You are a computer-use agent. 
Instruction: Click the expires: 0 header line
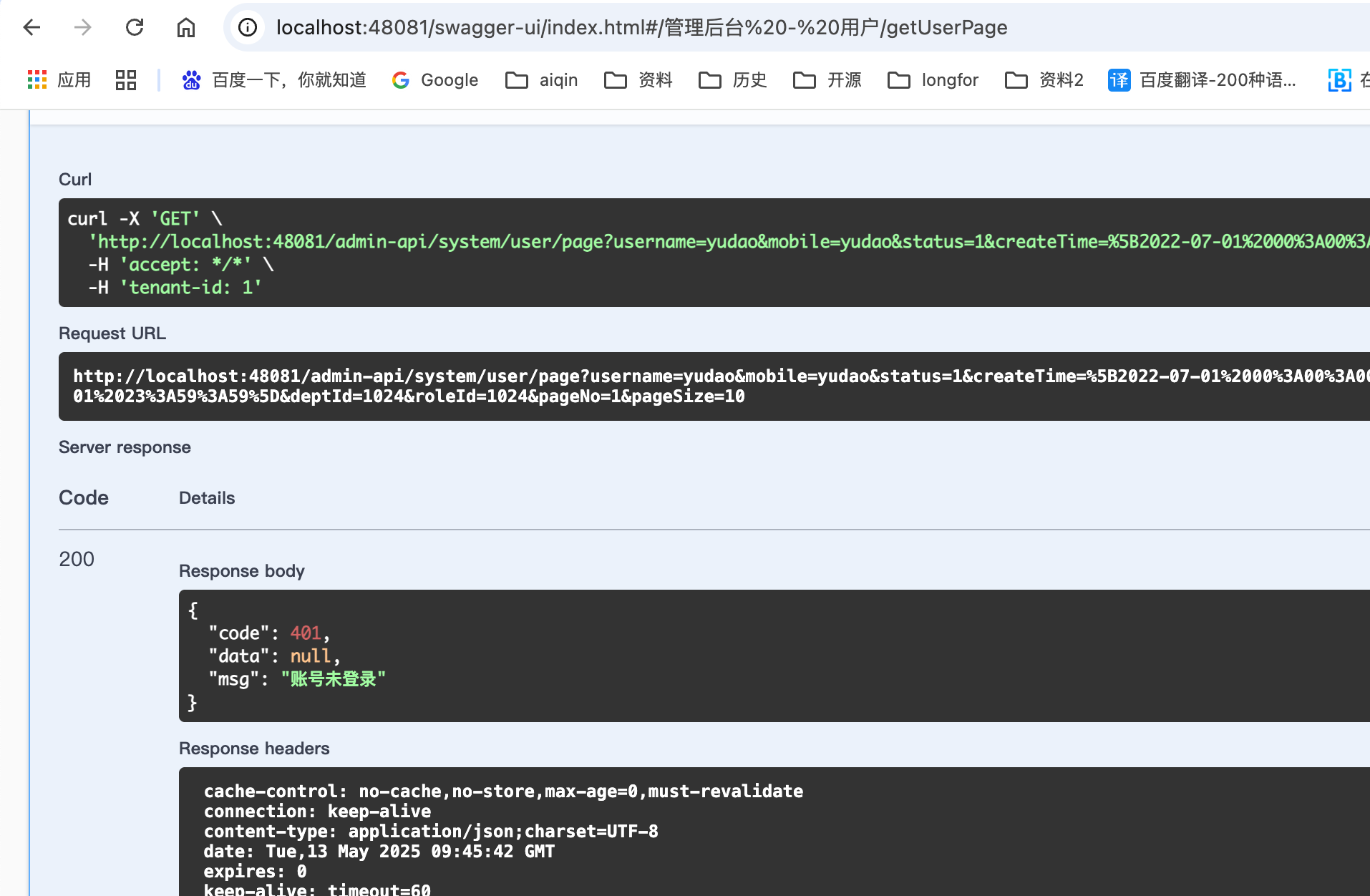pyautogui.click(x=255, y=871)
